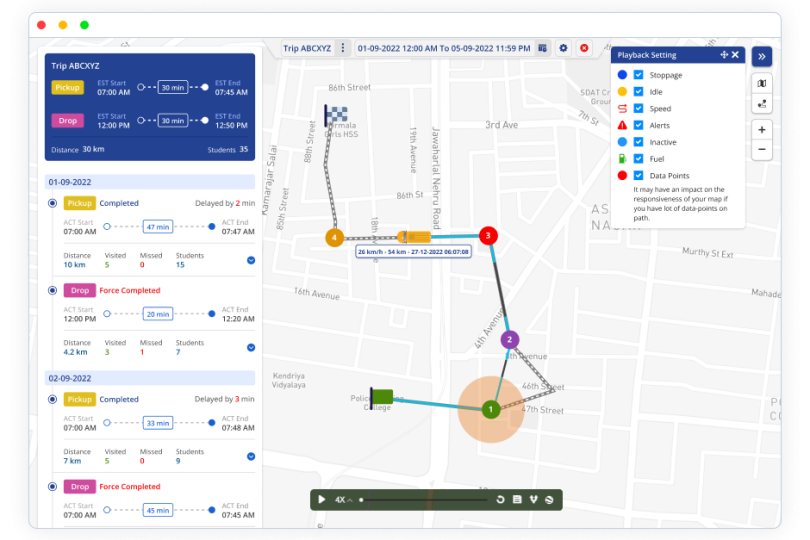
Task: Open playback settings gear icon
Action: coord(563,48)
